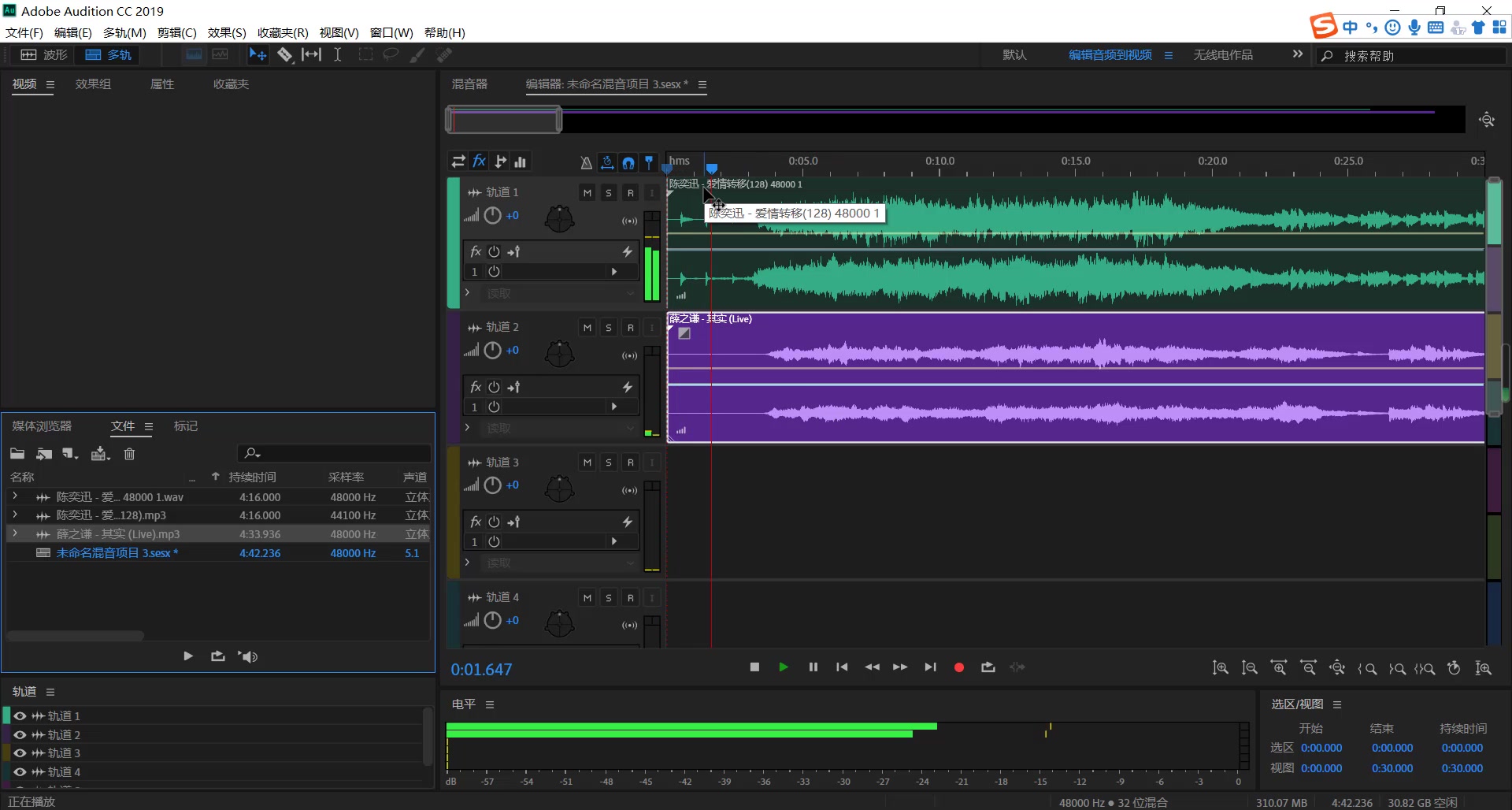This screenshot has height=810, width=1512.
Task: Switch to 标记 markers tab
Action: 186,426
